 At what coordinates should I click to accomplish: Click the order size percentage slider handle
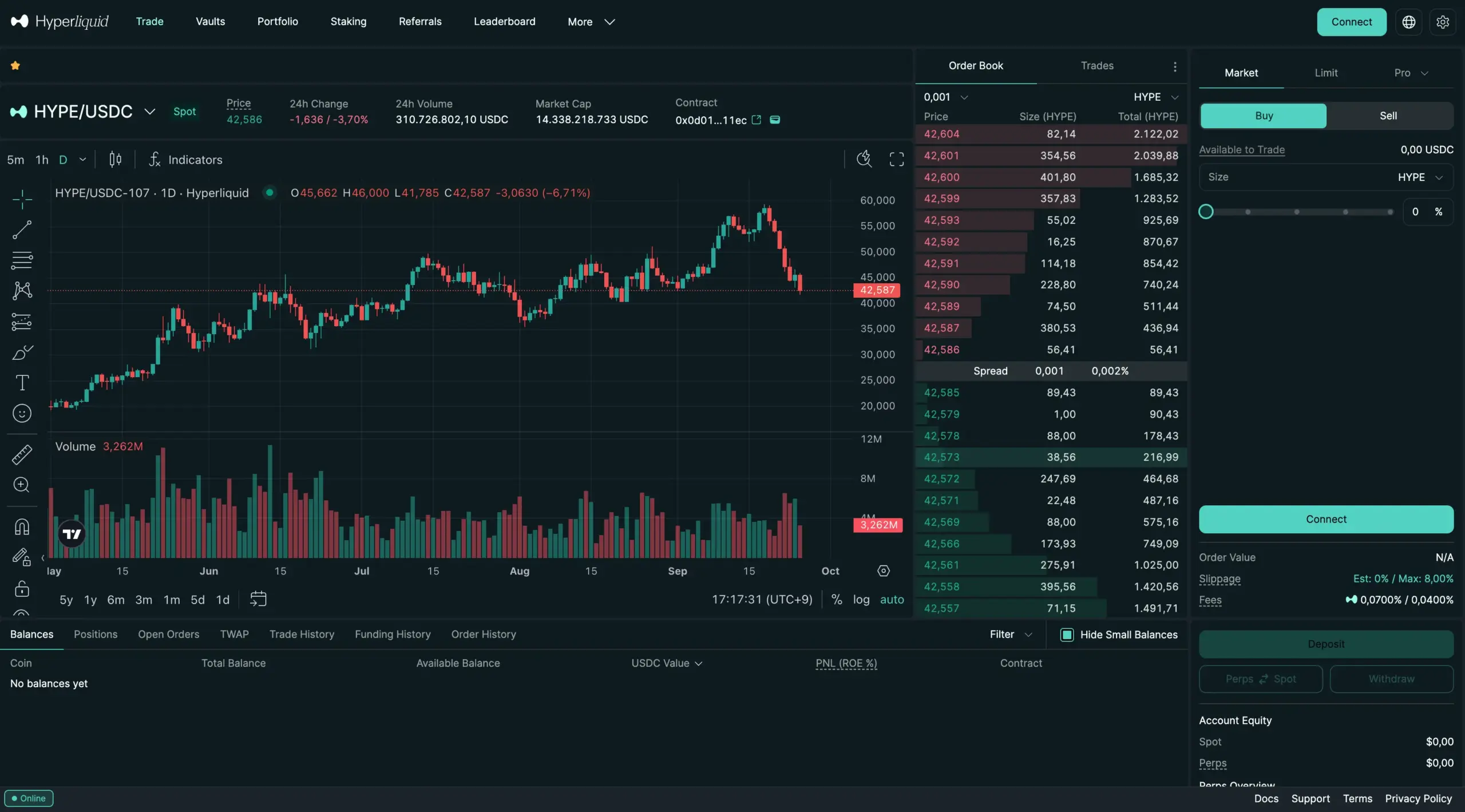(x=1206, y=212)
